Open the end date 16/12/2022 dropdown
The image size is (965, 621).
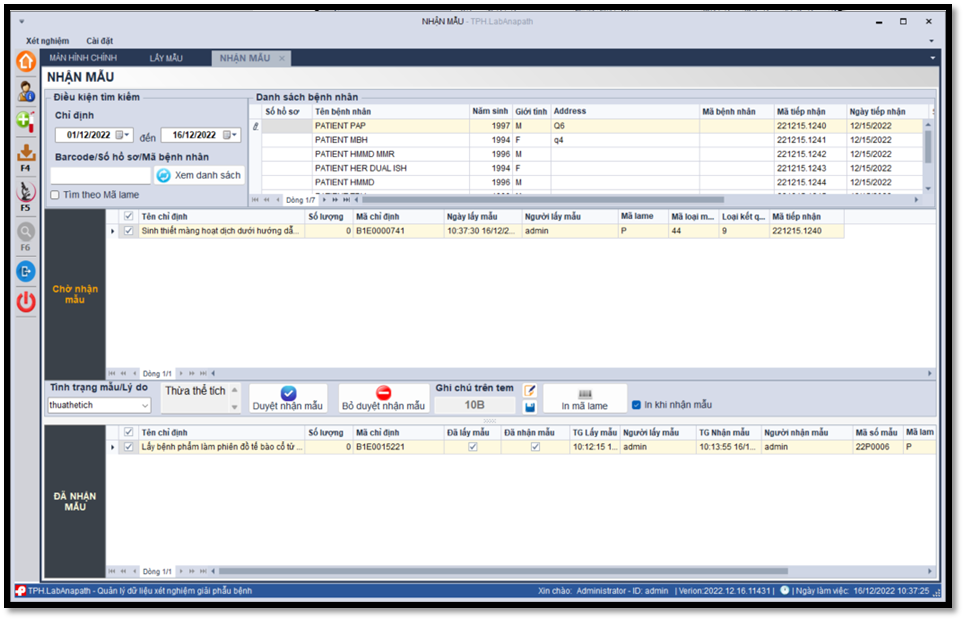pos(234,135)
